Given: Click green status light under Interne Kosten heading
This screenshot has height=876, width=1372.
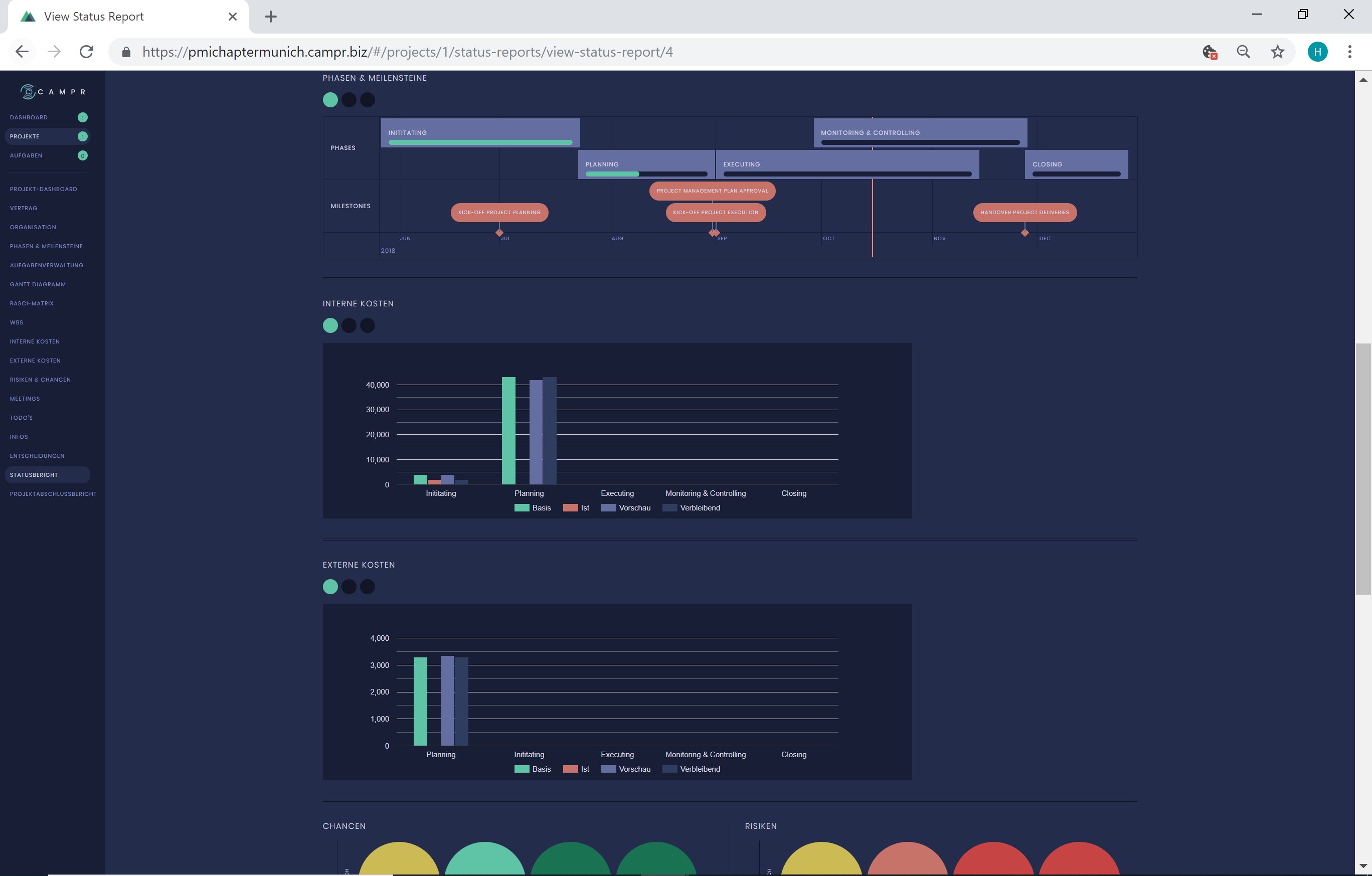Looking at the screenshot, I should (x=330, y=326).
